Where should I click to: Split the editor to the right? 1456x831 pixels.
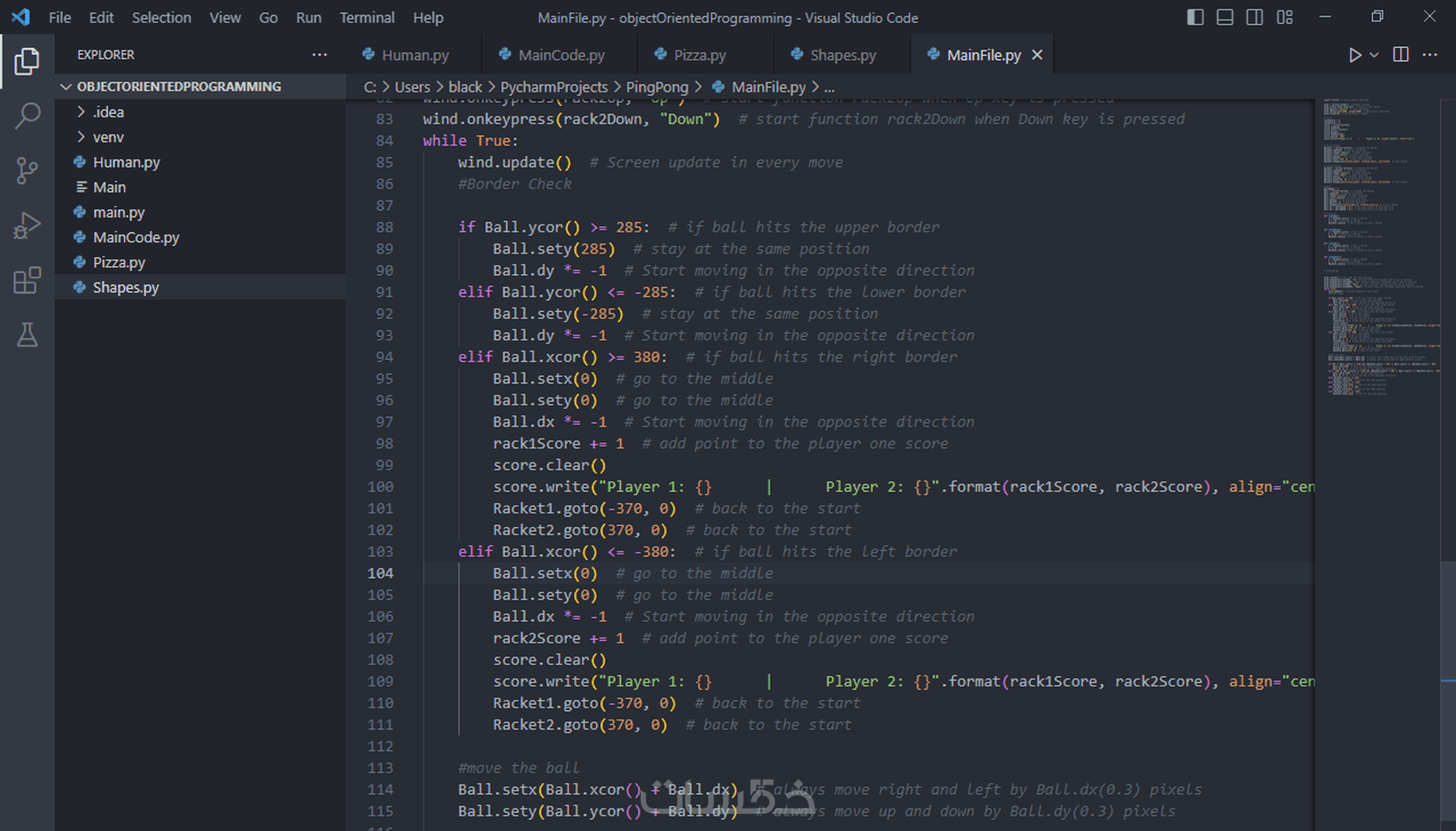(x=1401, y=55)
